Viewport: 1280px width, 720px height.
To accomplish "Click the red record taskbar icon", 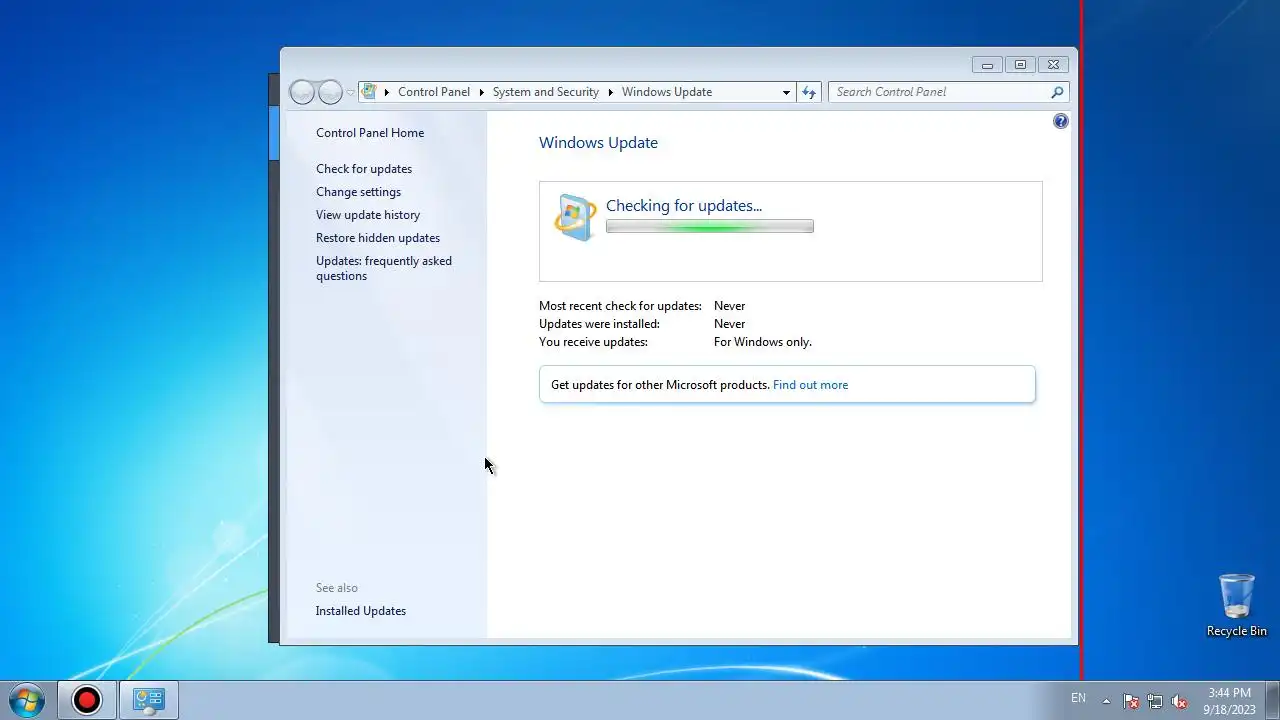I will coord(87,700).
